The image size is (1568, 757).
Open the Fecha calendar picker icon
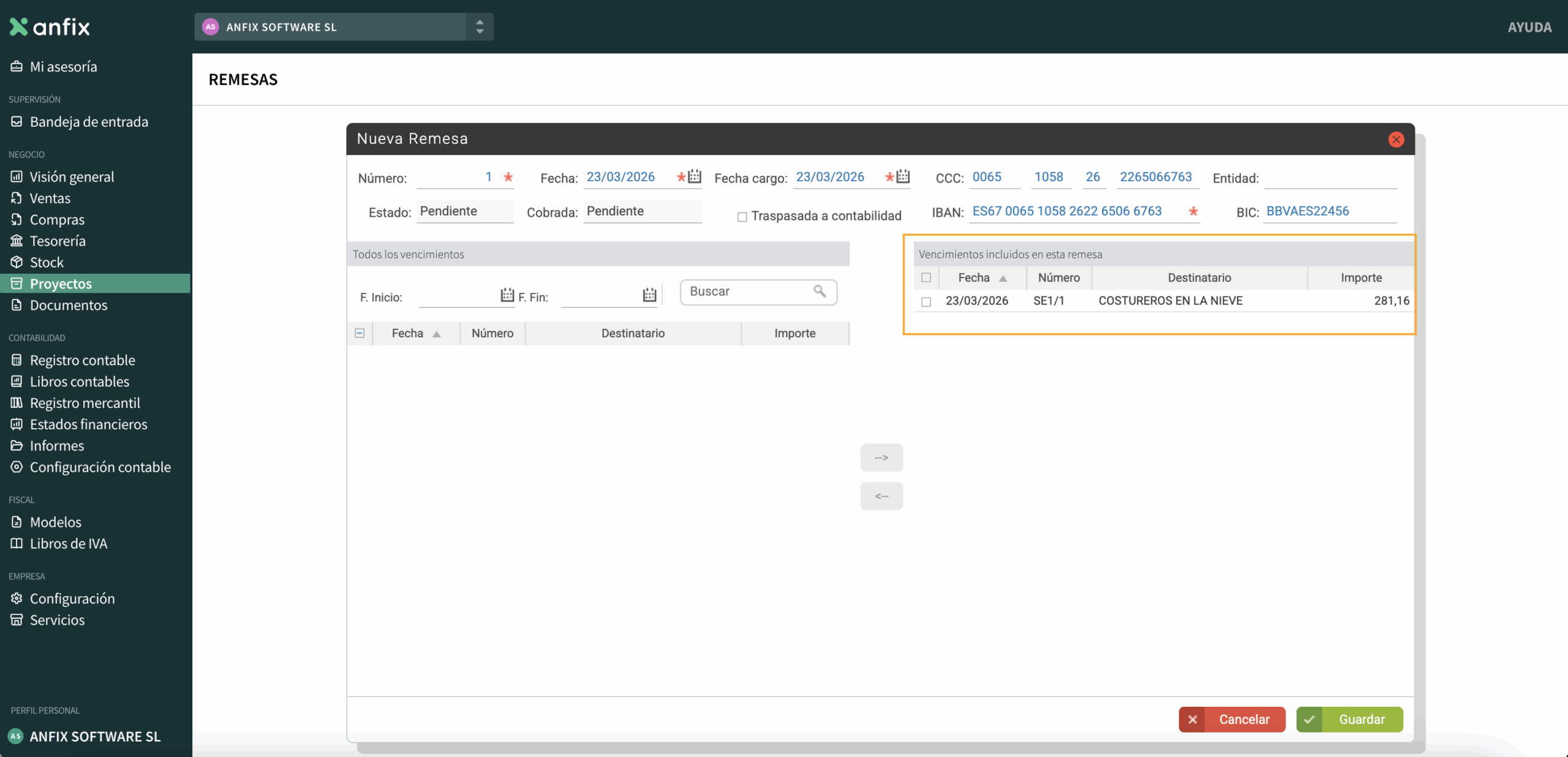(695, 176)
